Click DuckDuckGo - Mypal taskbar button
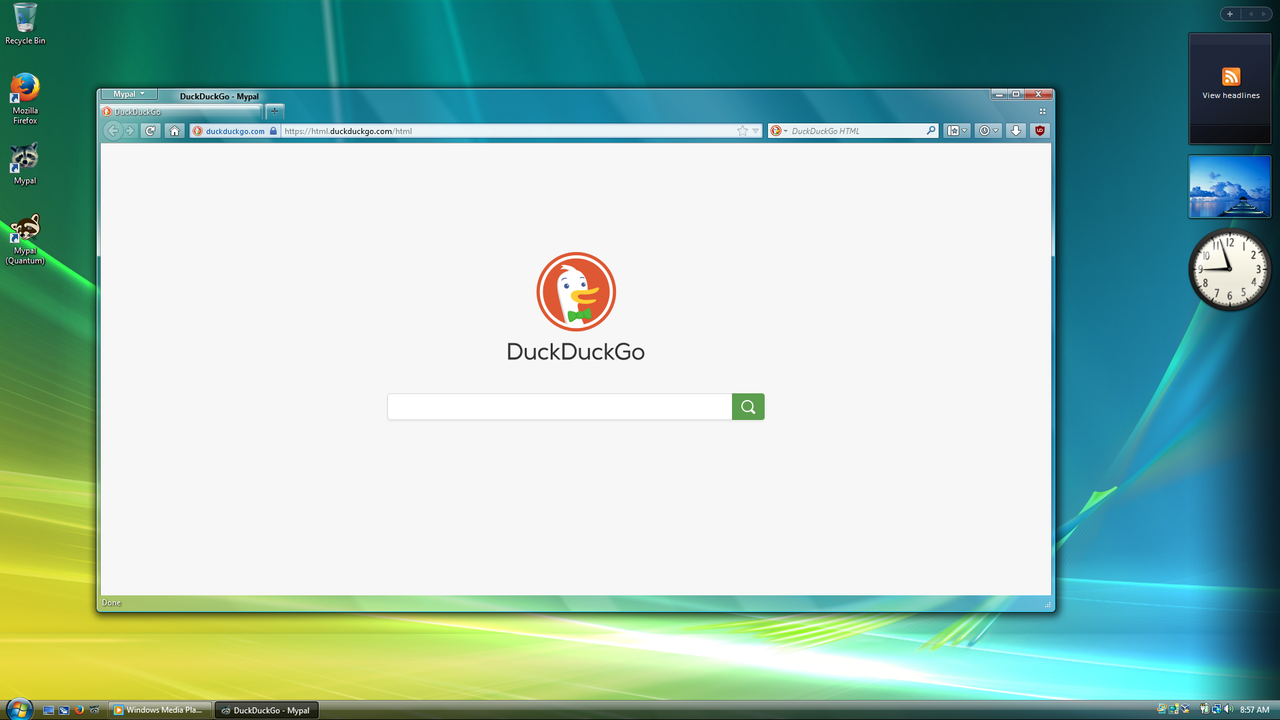Viewport: 1280px width, 720px height. (x=266, y=710)
